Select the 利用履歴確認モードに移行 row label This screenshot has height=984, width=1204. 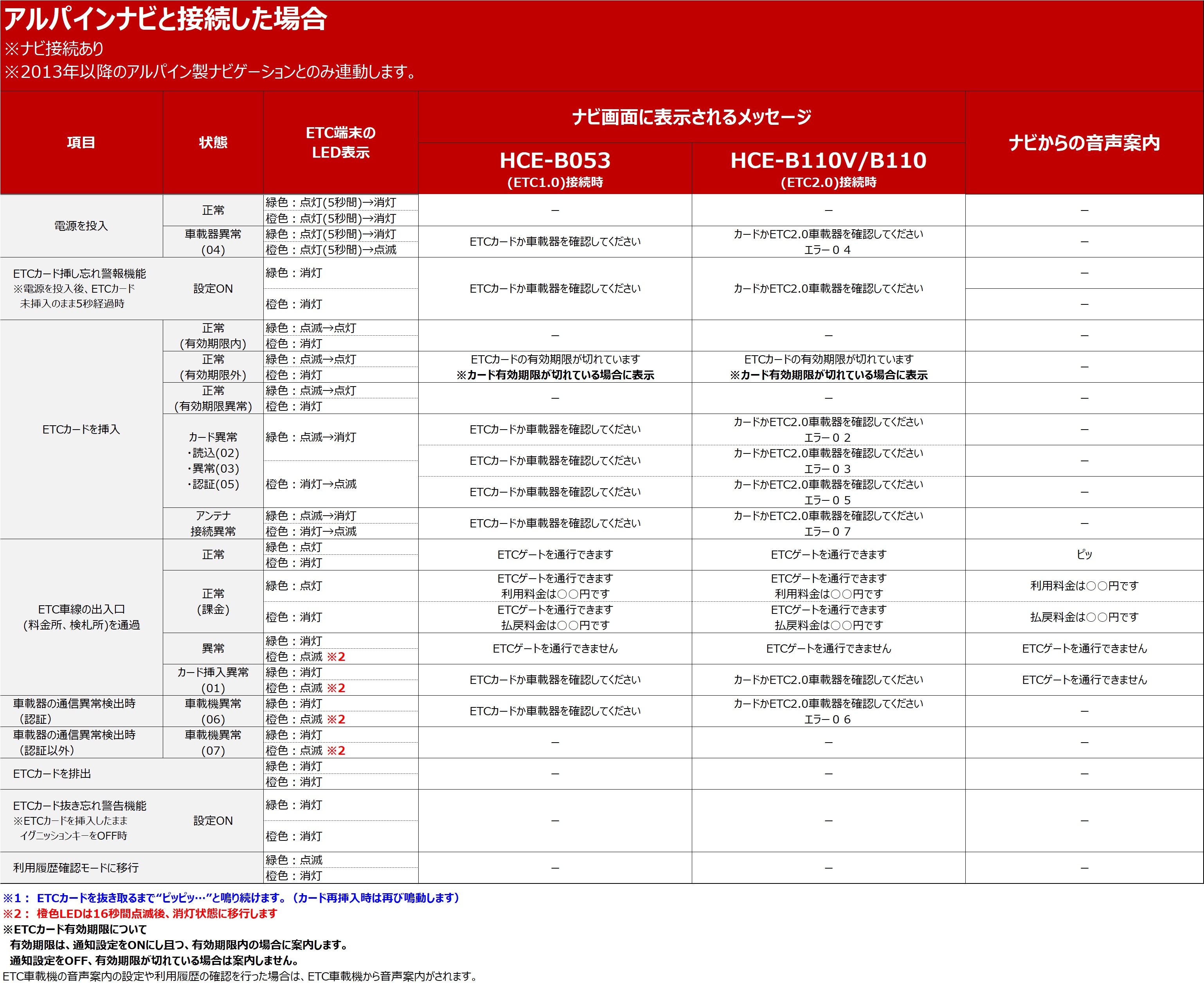point(76,868)
